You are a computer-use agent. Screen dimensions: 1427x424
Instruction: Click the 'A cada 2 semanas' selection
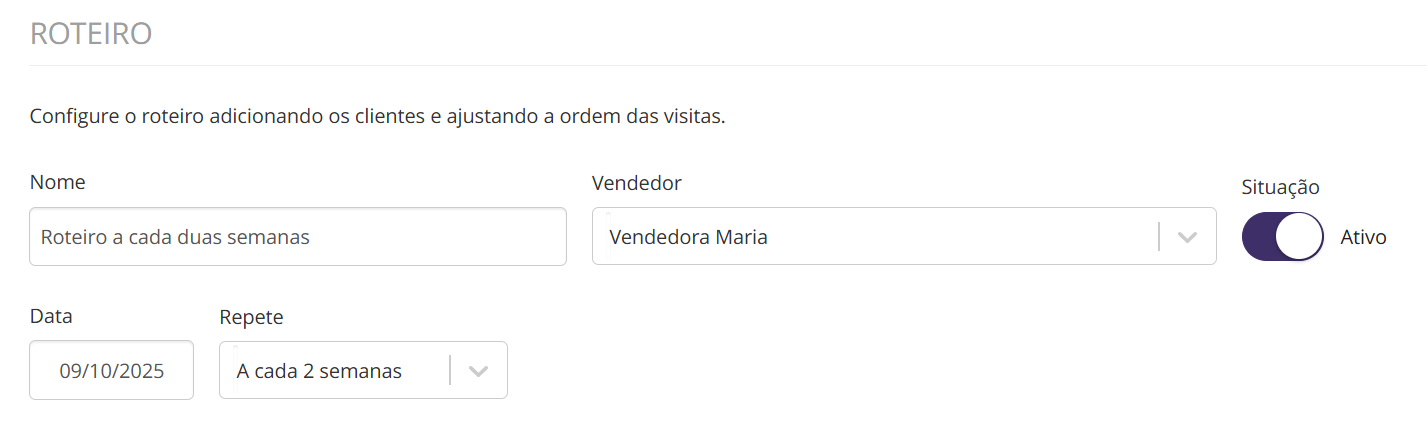pyautogui.click(x=319, y=371)
